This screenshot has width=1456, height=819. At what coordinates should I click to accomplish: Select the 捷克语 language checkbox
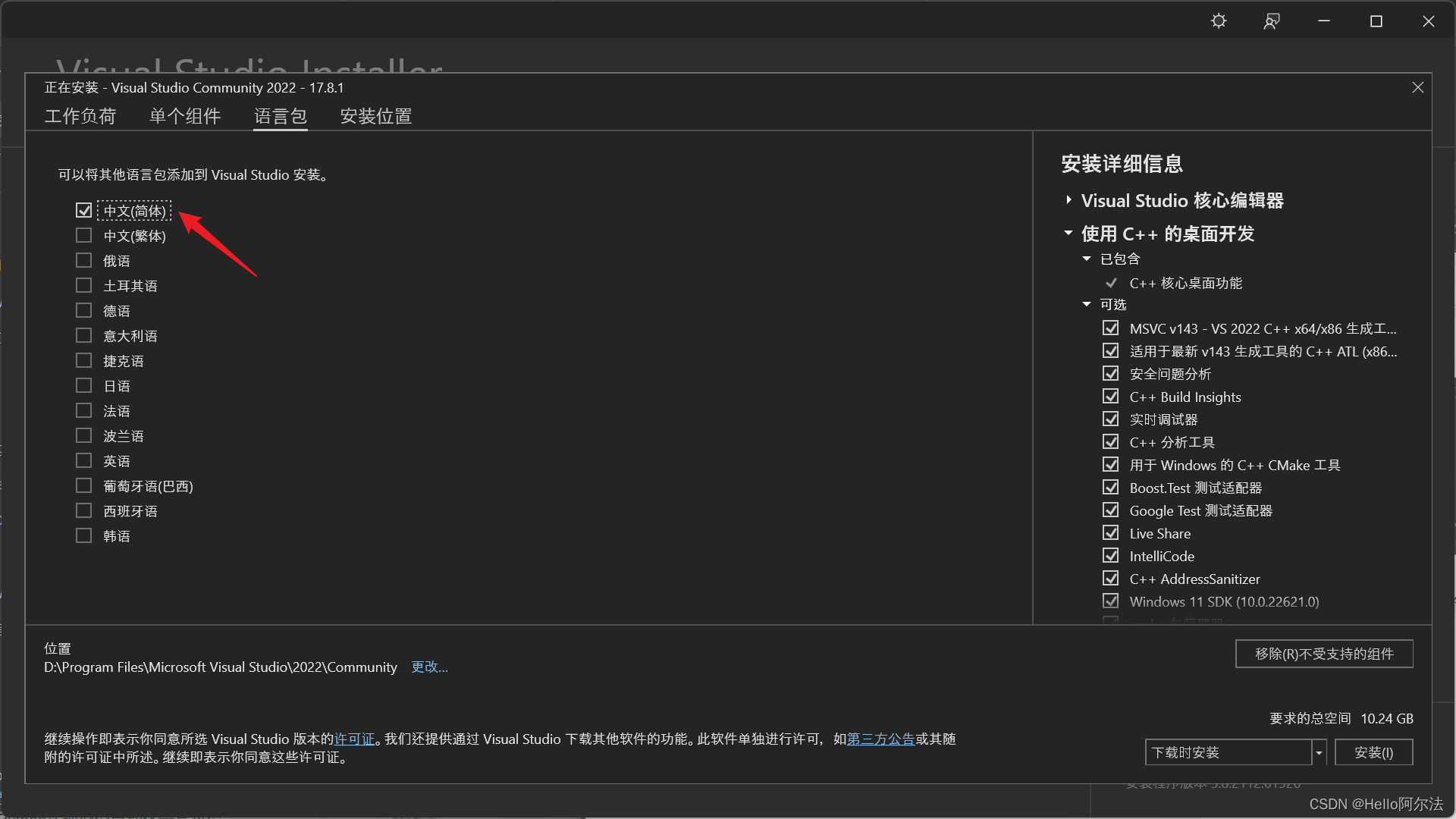pos(83,360)
